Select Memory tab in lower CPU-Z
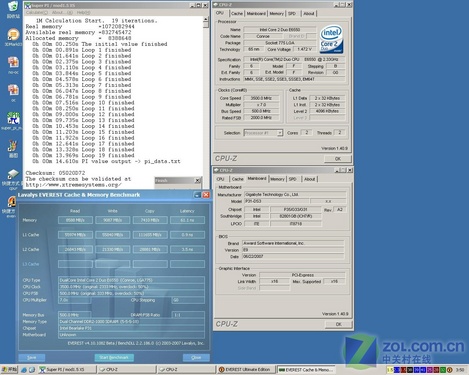Image resolution: width=469 pixels, height=375 pixels. point(277,179)
